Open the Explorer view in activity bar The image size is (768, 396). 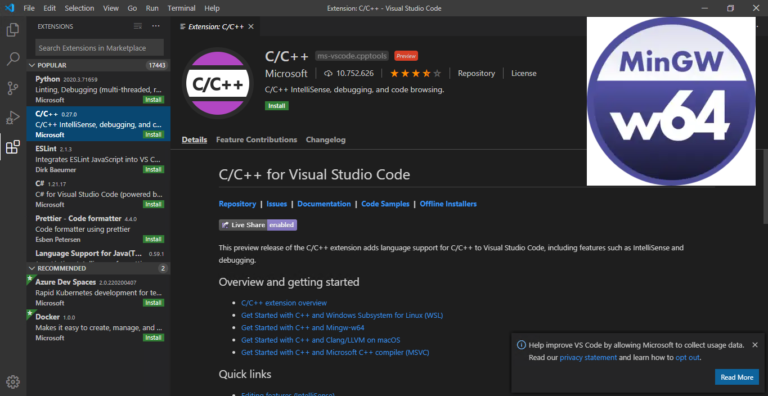[13, 30]
